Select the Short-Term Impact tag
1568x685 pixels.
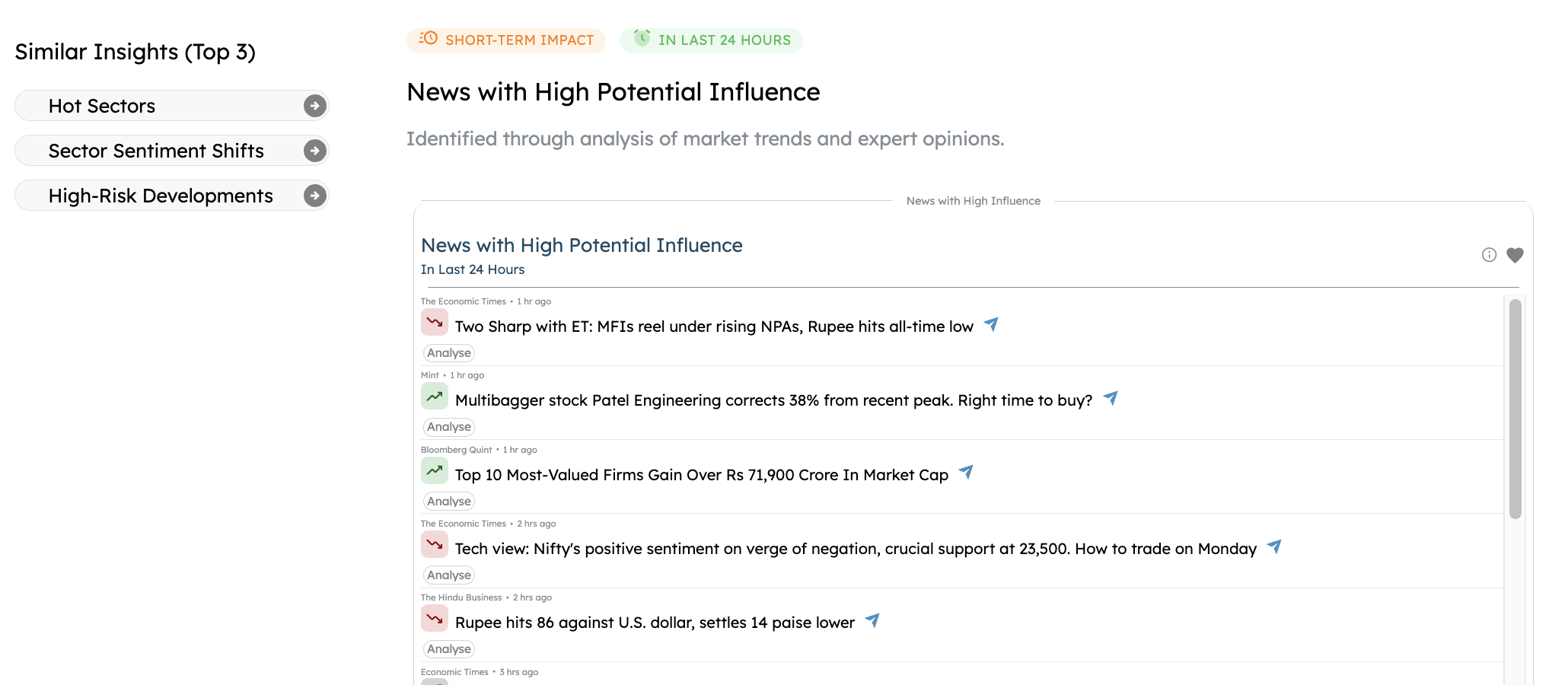click(506, 40)
